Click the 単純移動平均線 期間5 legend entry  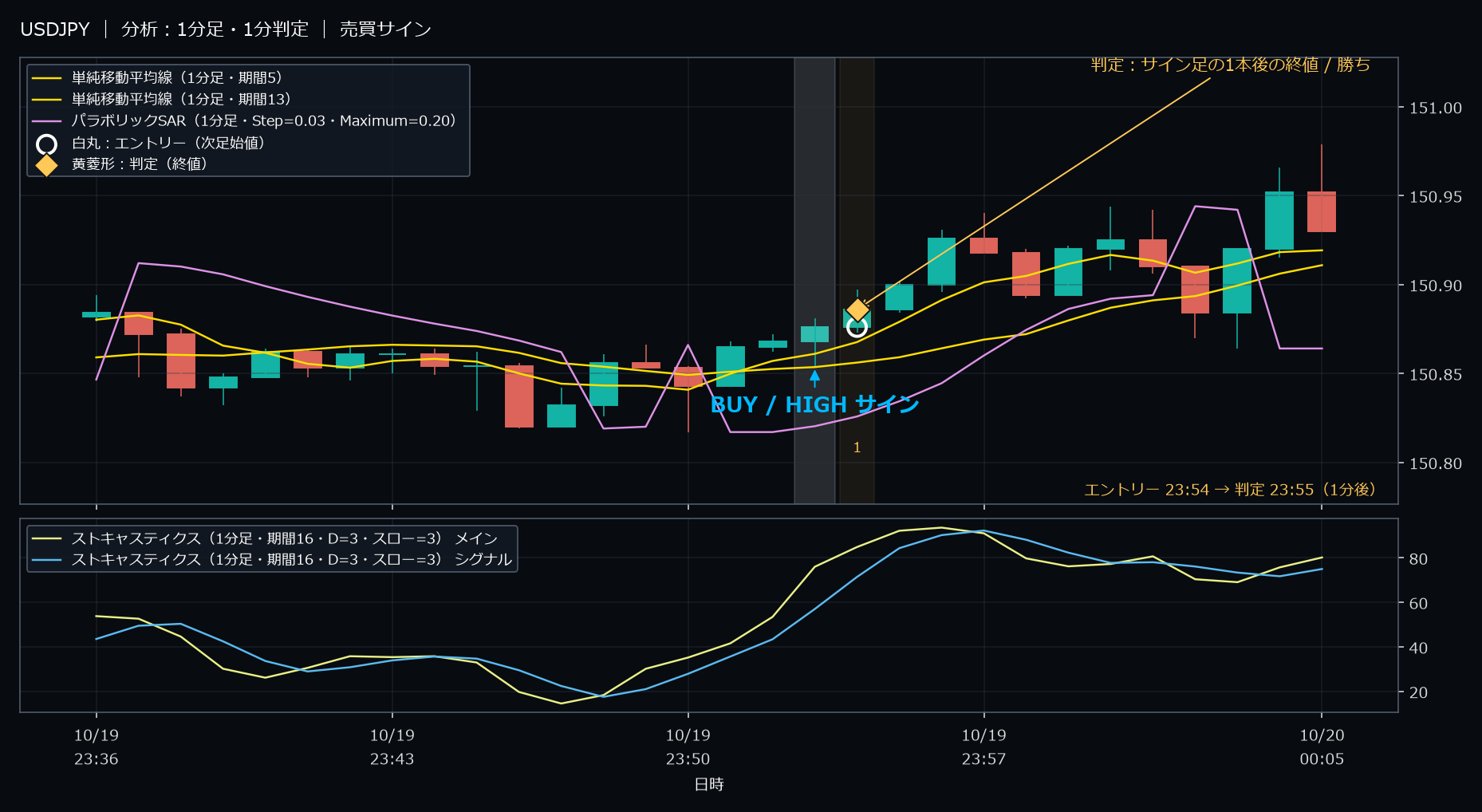click(x=157, y=77)
